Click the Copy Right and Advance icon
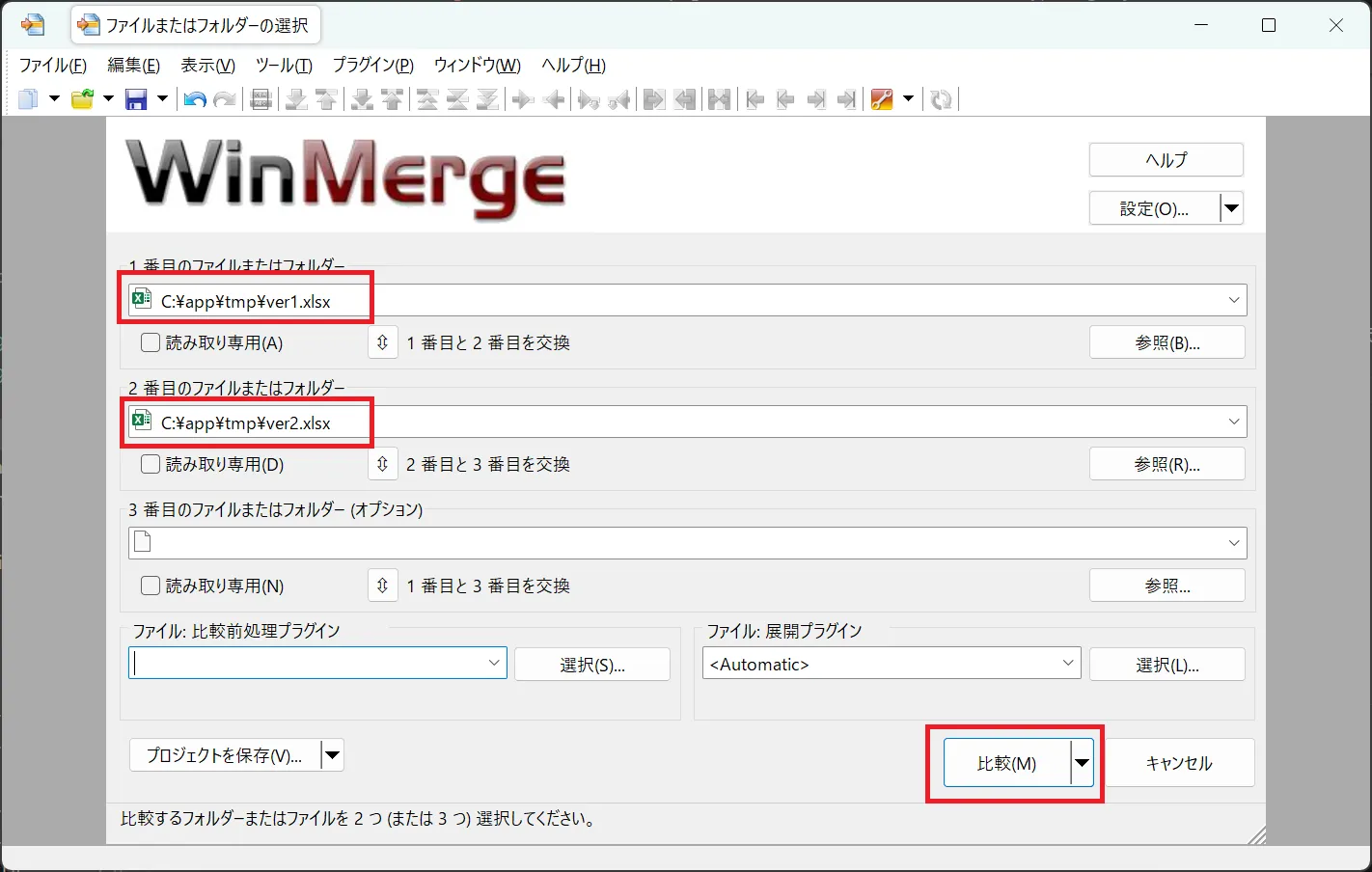 [x=589, y=98]
